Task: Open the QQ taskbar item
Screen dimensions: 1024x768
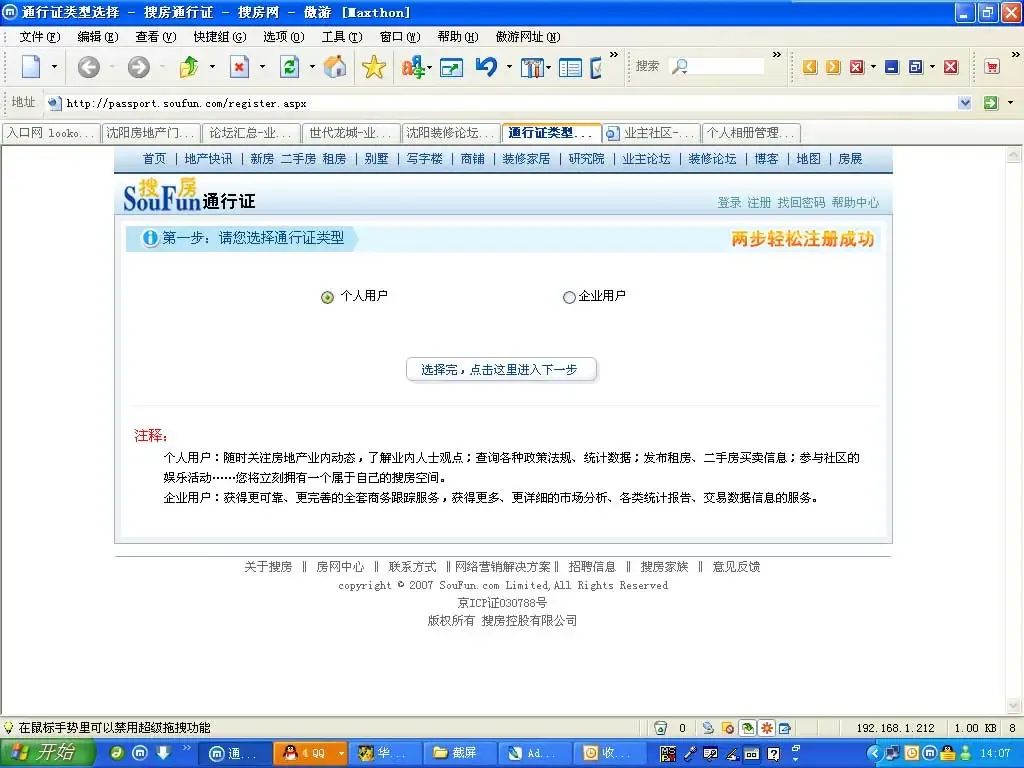Action: point(310,753)
